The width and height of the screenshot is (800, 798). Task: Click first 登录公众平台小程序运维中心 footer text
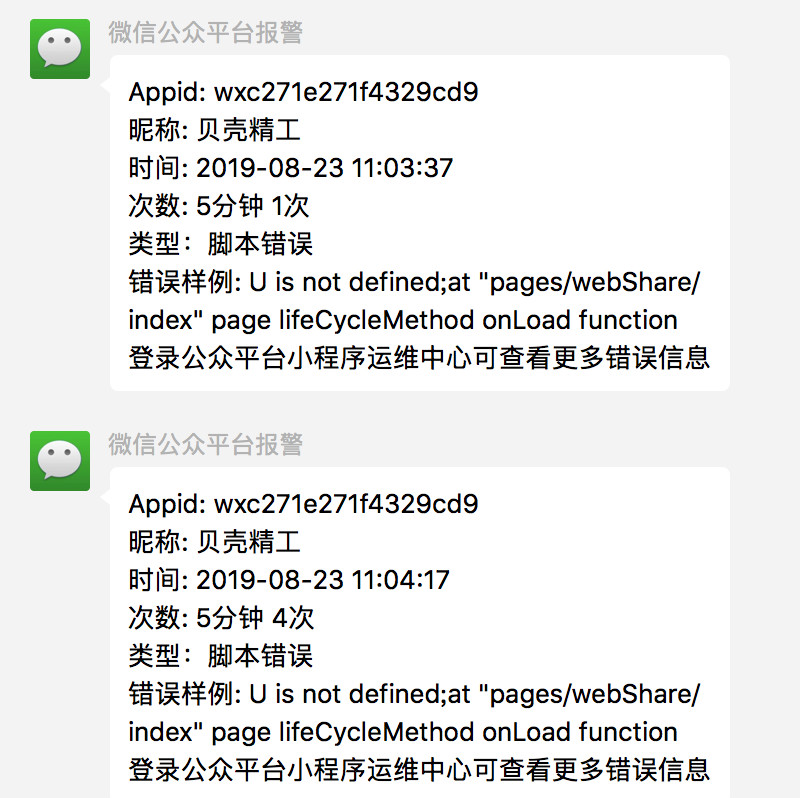tap(300, 358)
